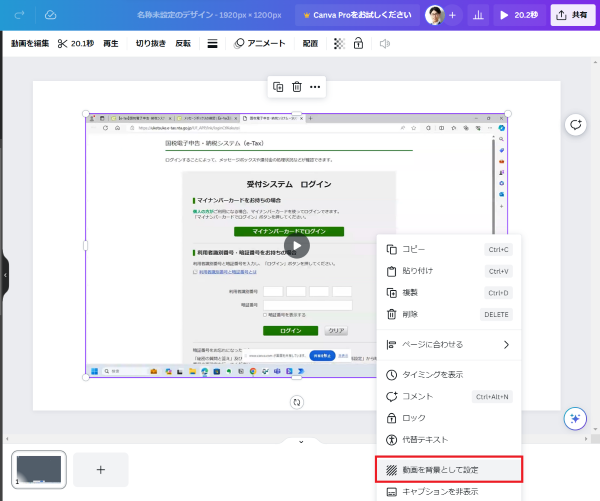Click the top-left corner resize handle of the video
600x501 pixels.
click(x=86, y=114)
